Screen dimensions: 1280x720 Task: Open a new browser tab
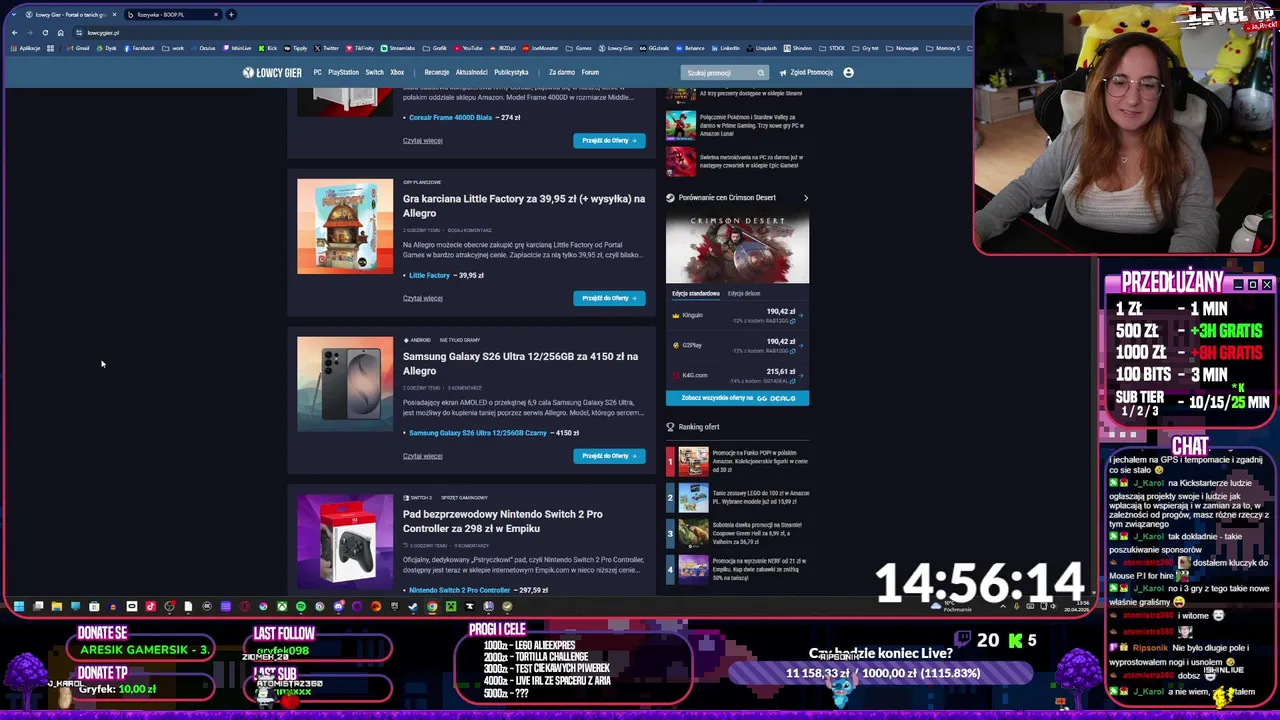[231, 14]
